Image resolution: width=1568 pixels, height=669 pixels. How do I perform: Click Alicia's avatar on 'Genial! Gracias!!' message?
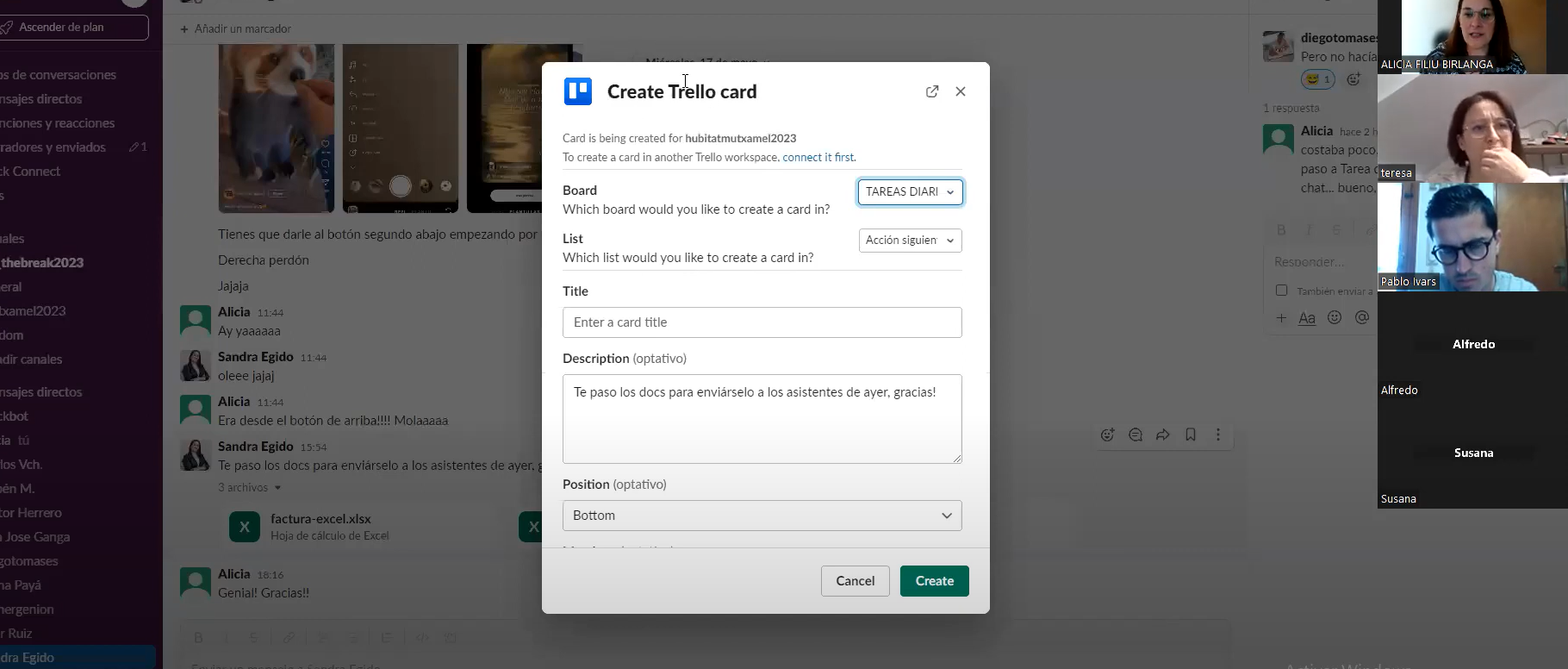pos(196,583)
